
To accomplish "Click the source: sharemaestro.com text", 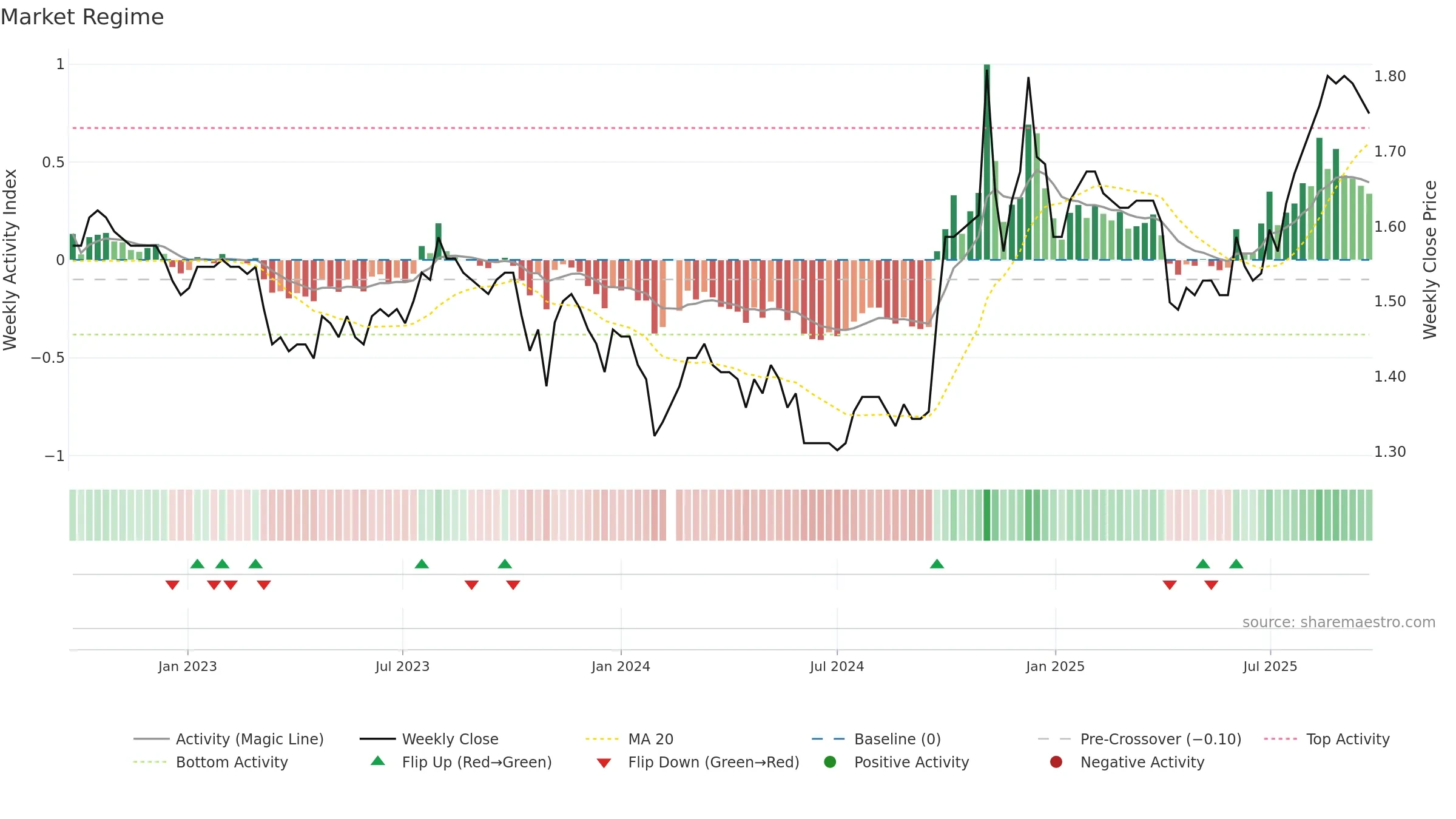I will coord(1339,622).
